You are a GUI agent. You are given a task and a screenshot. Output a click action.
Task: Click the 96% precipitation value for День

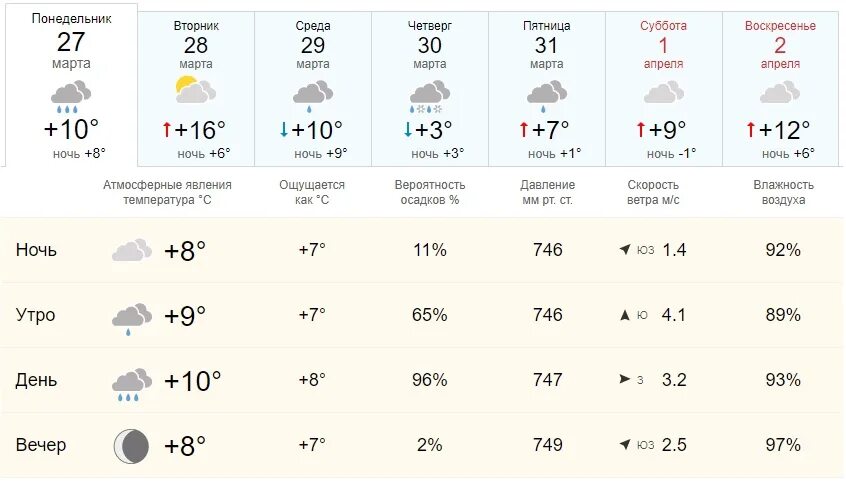click(x=429, y=380)
